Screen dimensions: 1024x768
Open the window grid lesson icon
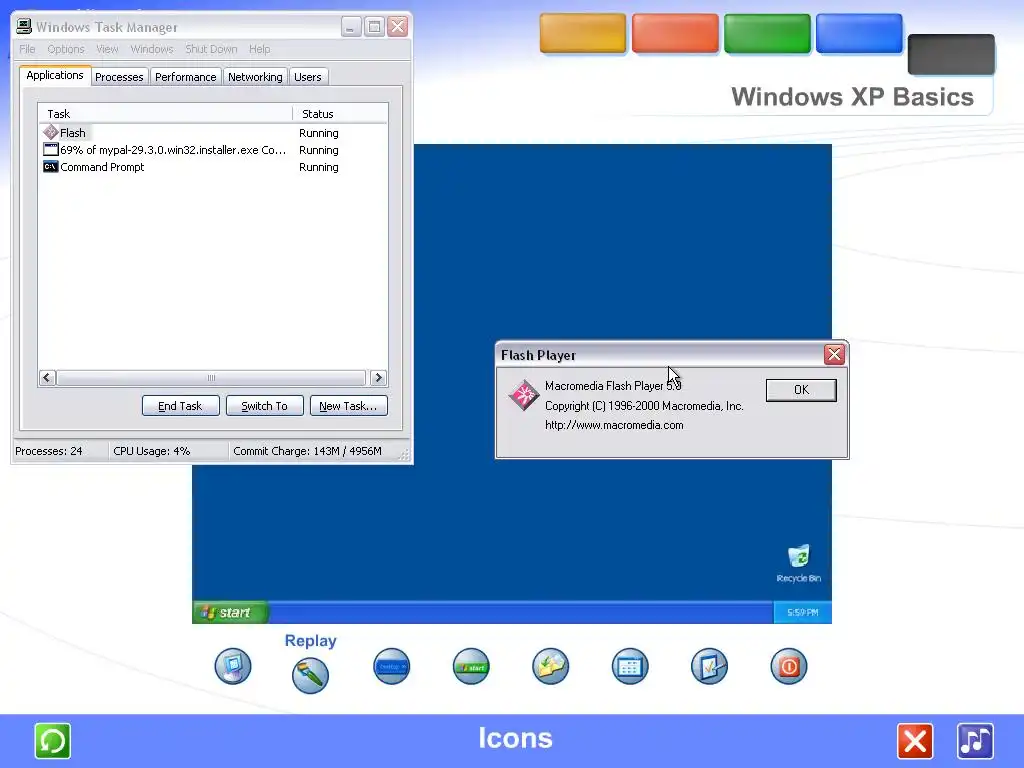click(x=630, y=666)
